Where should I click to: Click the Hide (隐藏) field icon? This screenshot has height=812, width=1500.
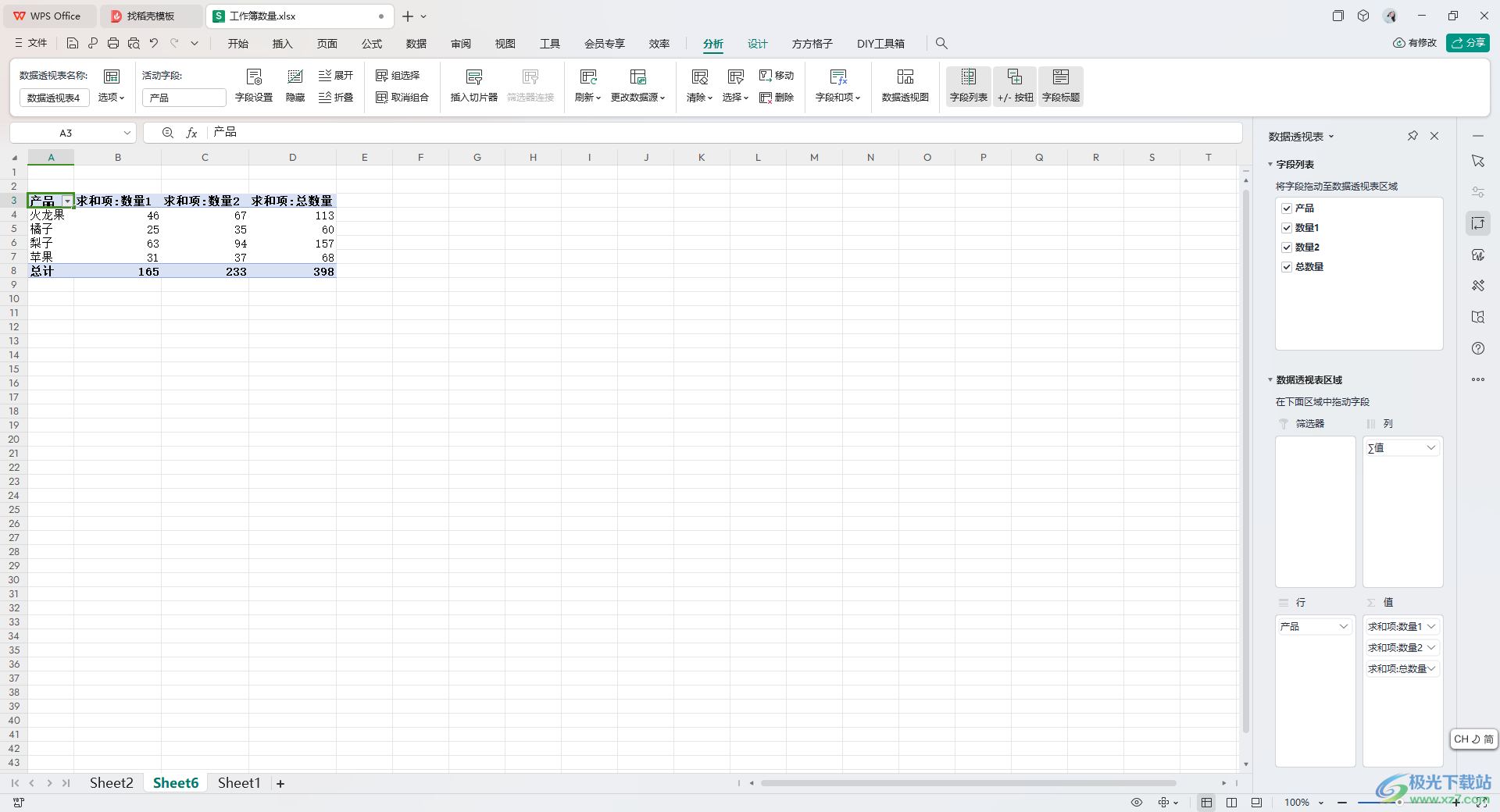click(x=295, y=85)
